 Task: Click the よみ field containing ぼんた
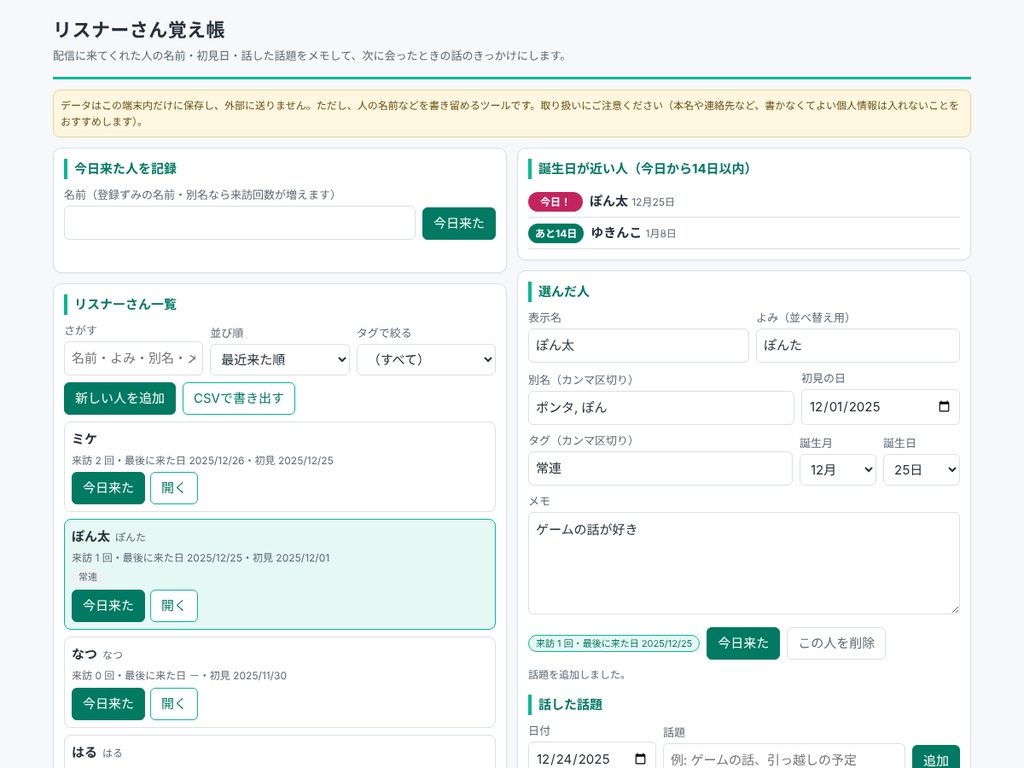click(x=858, y=345)
